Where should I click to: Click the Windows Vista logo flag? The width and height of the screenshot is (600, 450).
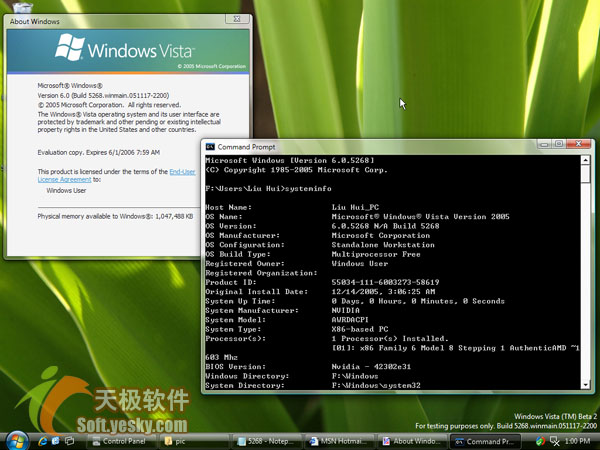point(70,47)
